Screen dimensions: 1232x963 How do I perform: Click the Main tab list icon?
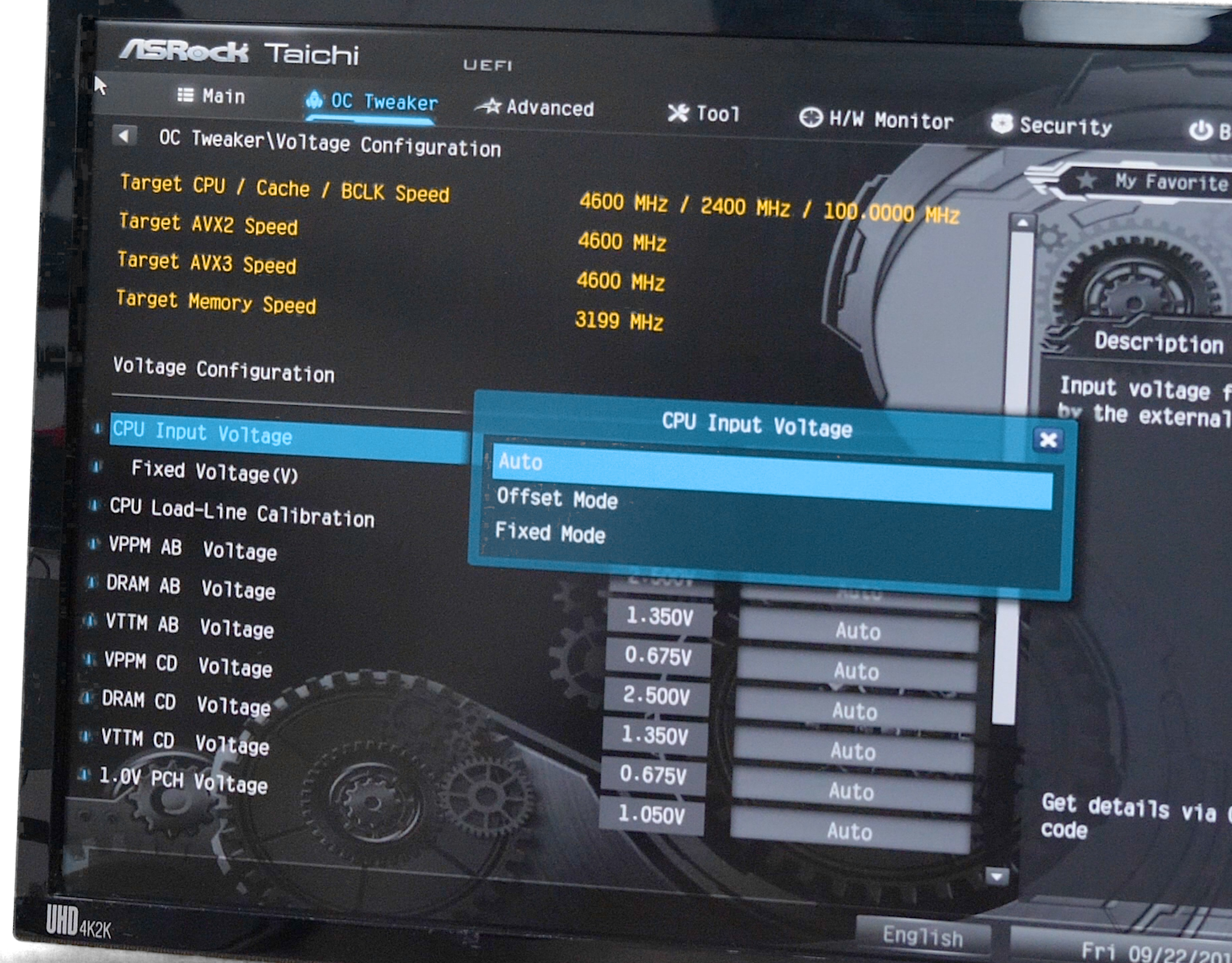(185, 94)
